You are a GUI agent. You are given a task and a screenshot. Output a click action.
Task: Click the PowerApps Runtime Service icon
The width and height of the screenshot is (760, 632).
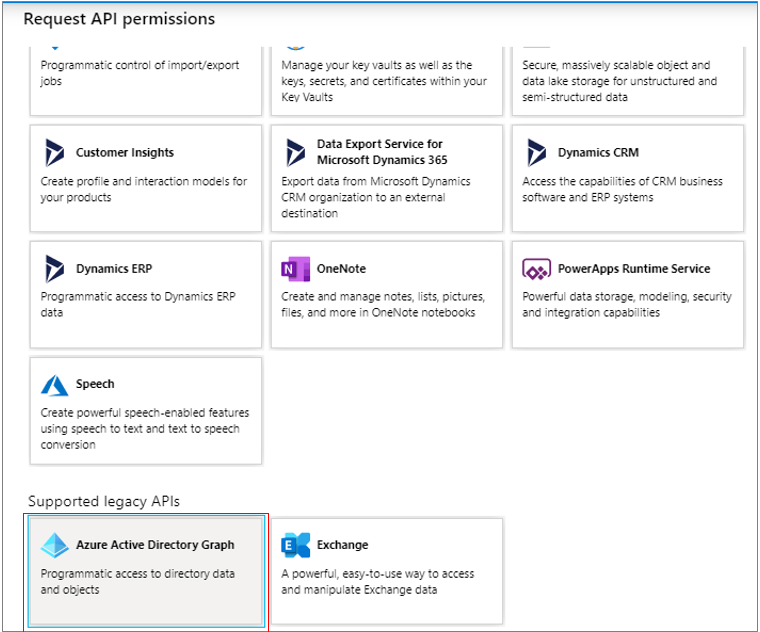(x=536, y=269)
